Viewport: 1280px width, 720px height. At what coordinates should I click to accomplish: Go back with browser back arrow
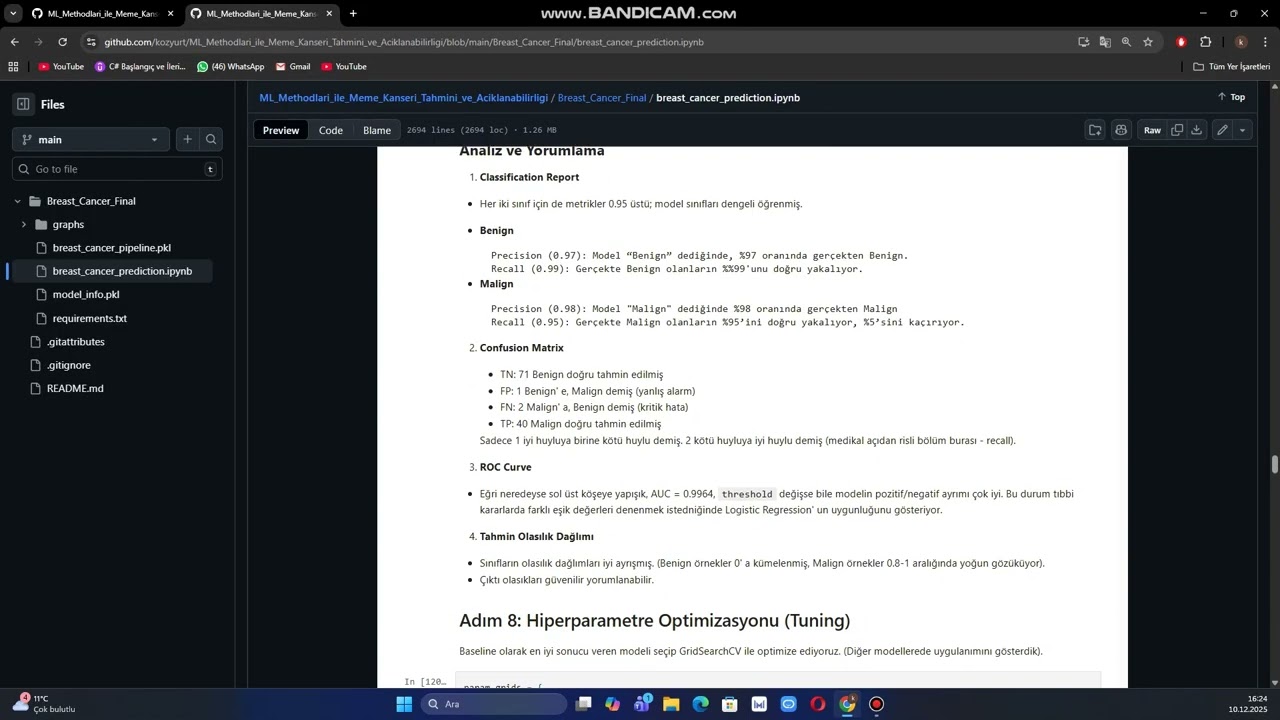tap(14, 42)
